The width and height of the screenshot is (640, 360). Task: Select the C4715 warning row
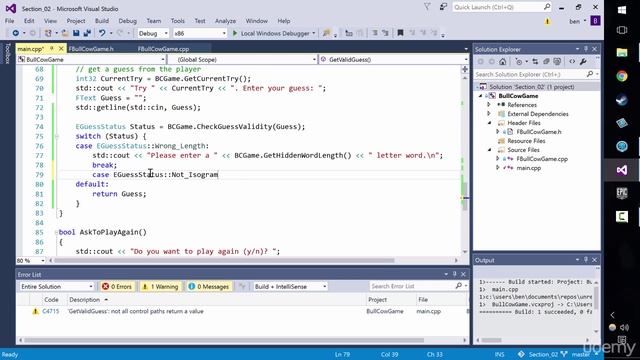click(x=243, y=311)
